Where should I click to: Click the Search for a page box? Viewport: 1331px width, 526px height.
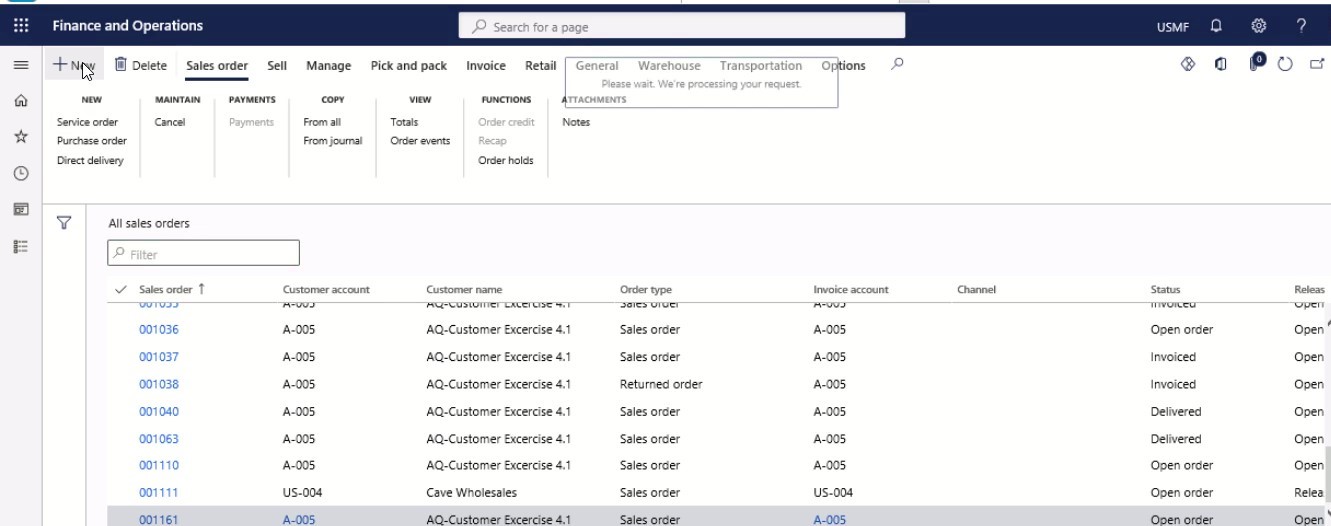point(682,26)
